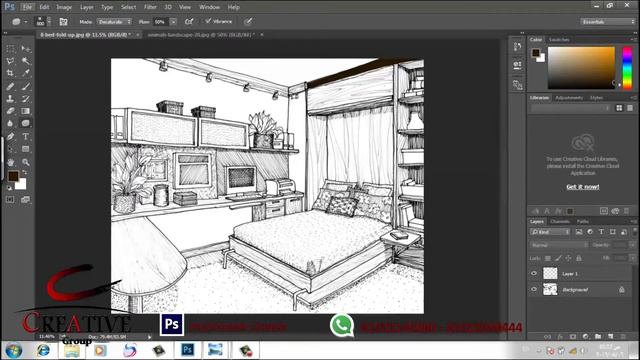640x360 pixels.
Task: Switch to the Adjustments tab
Action: coord(569,98)
